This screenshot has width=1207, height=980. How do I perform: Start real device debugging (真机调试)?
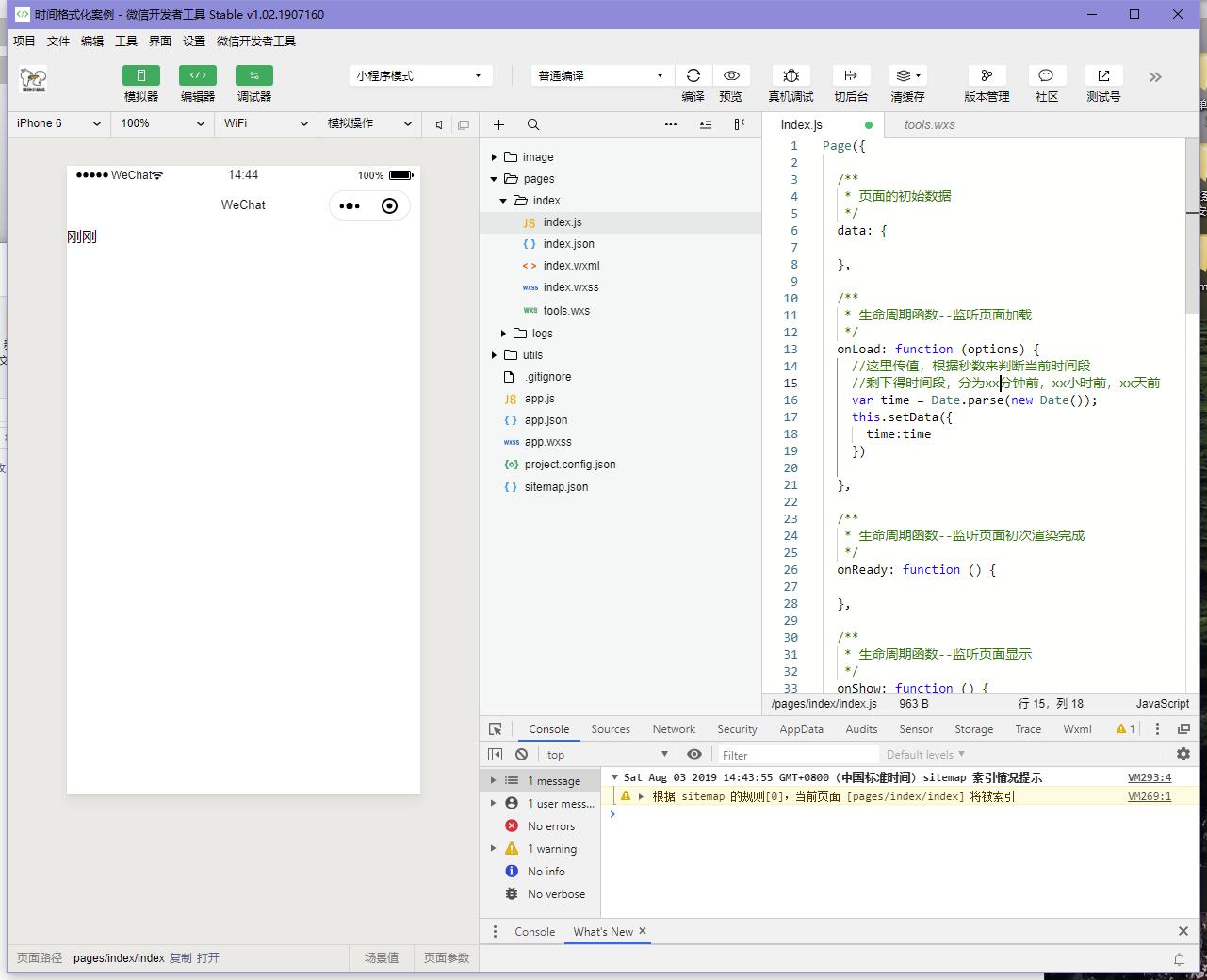[791, 76]
